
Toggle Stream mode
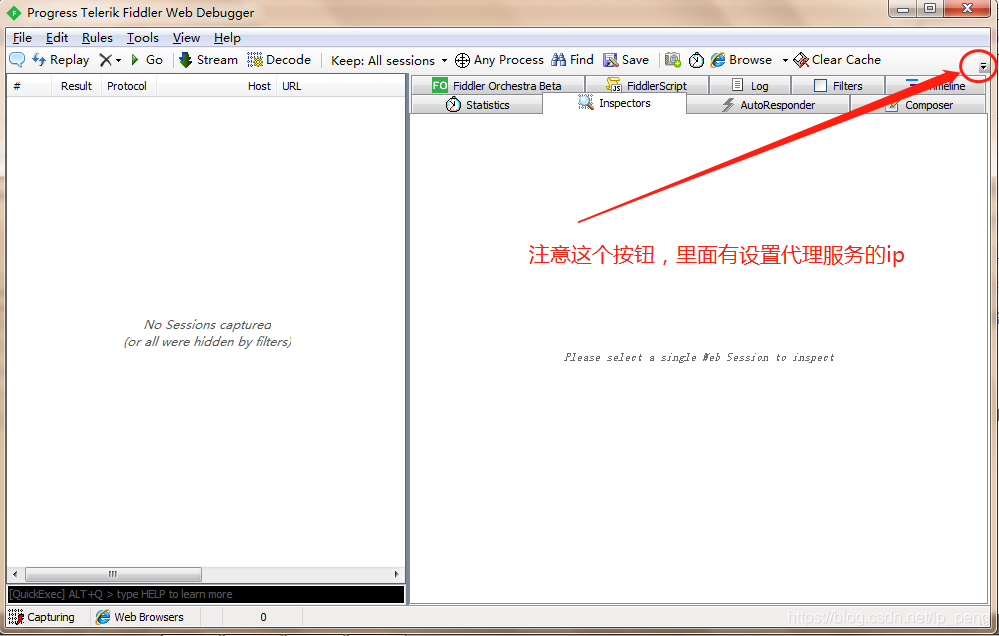pos(208,60)
